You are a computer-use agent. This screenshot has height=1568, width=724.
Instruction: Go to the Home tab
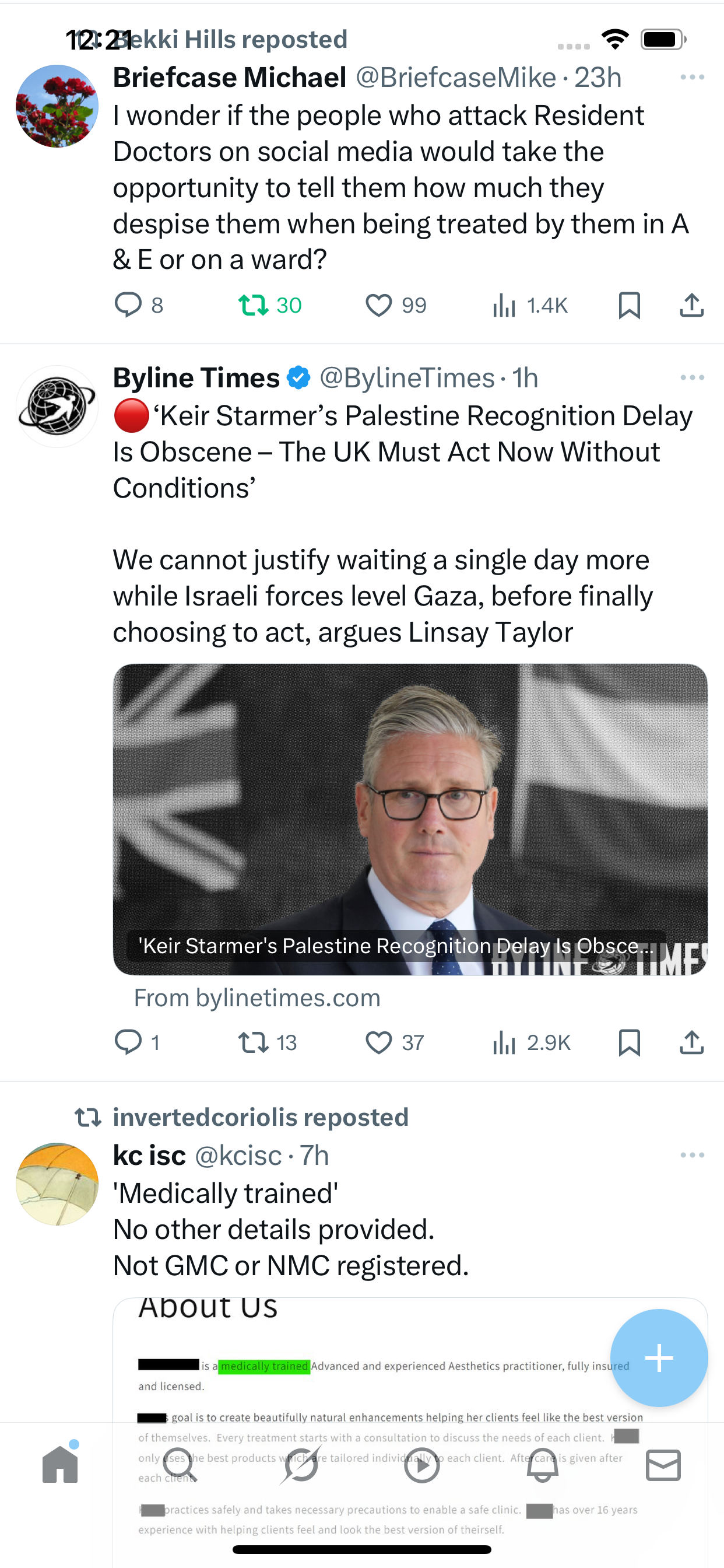pos(60,1465)
